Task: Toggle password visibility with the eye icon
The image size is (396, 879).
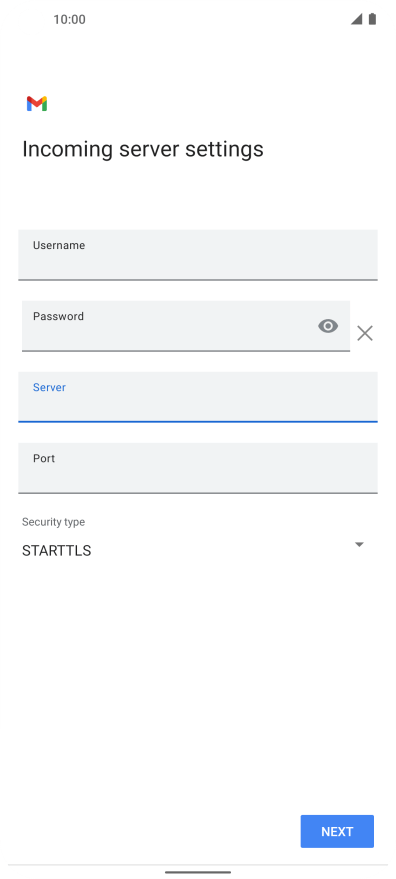Action: pos(328,326)
